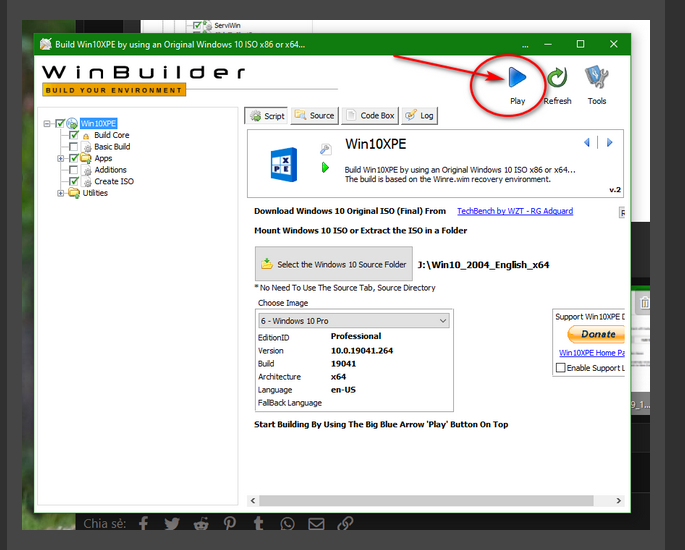Click the version value 10.0.19041.264
Viewport: 685px width, 550px height.
362,350
